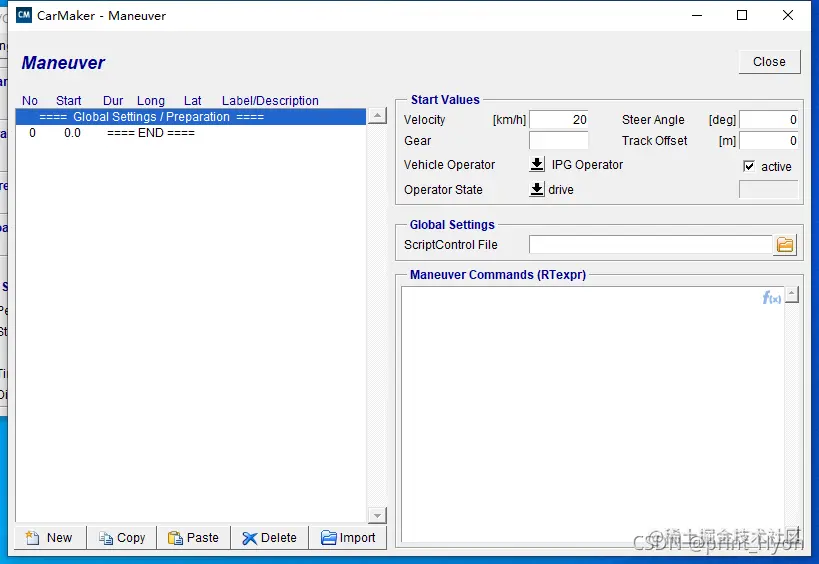Click the Long column header

tap(150, 101)
